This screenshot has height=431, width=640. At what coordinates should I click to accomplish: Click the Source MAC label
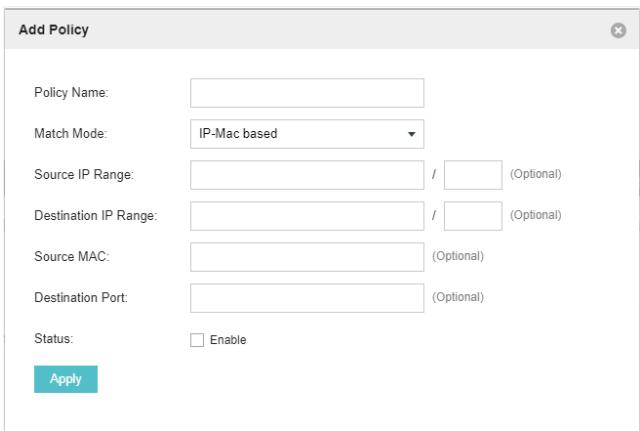coord(72,256)
